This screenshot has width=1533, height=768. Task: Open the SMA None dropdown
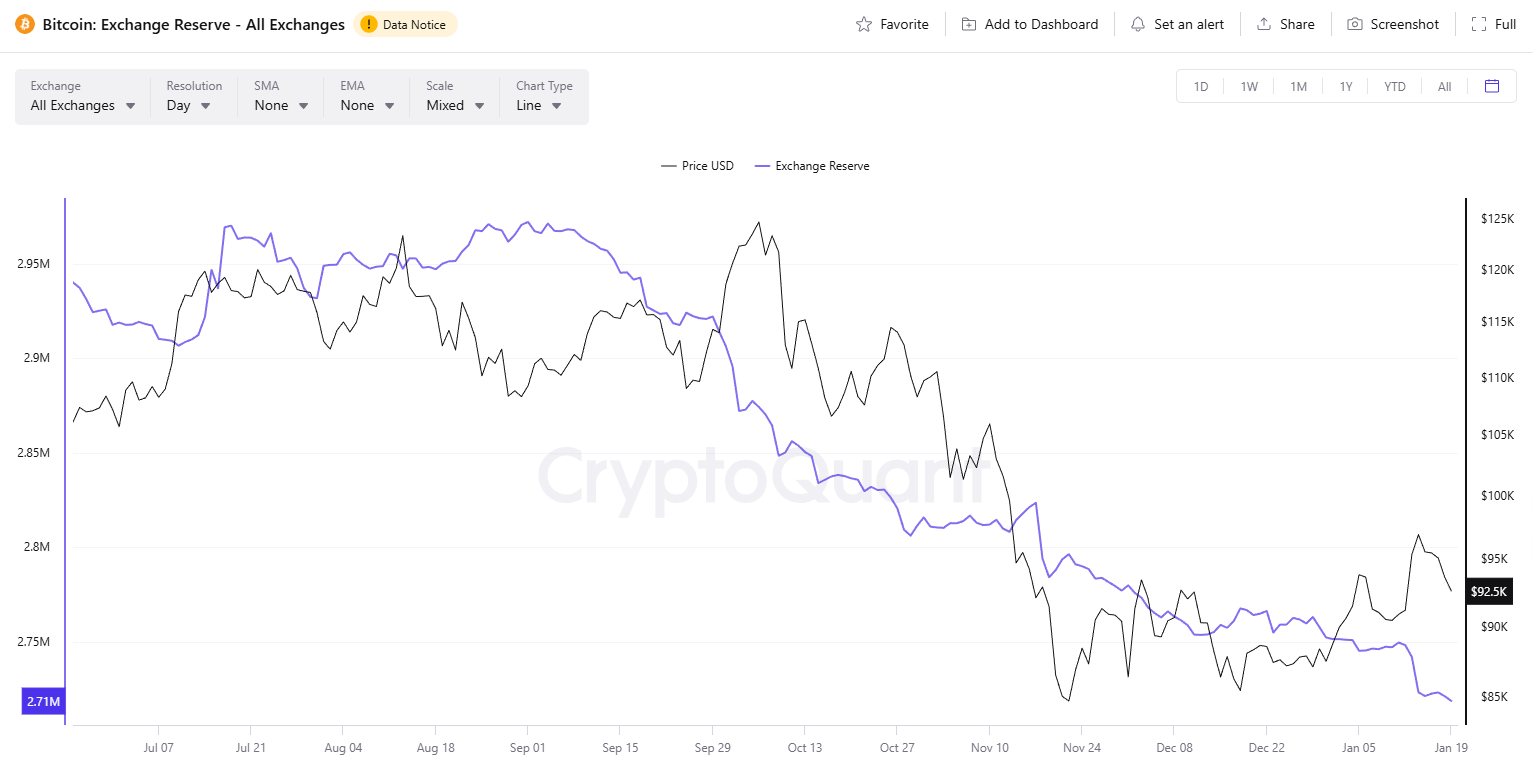pos(280,97)
